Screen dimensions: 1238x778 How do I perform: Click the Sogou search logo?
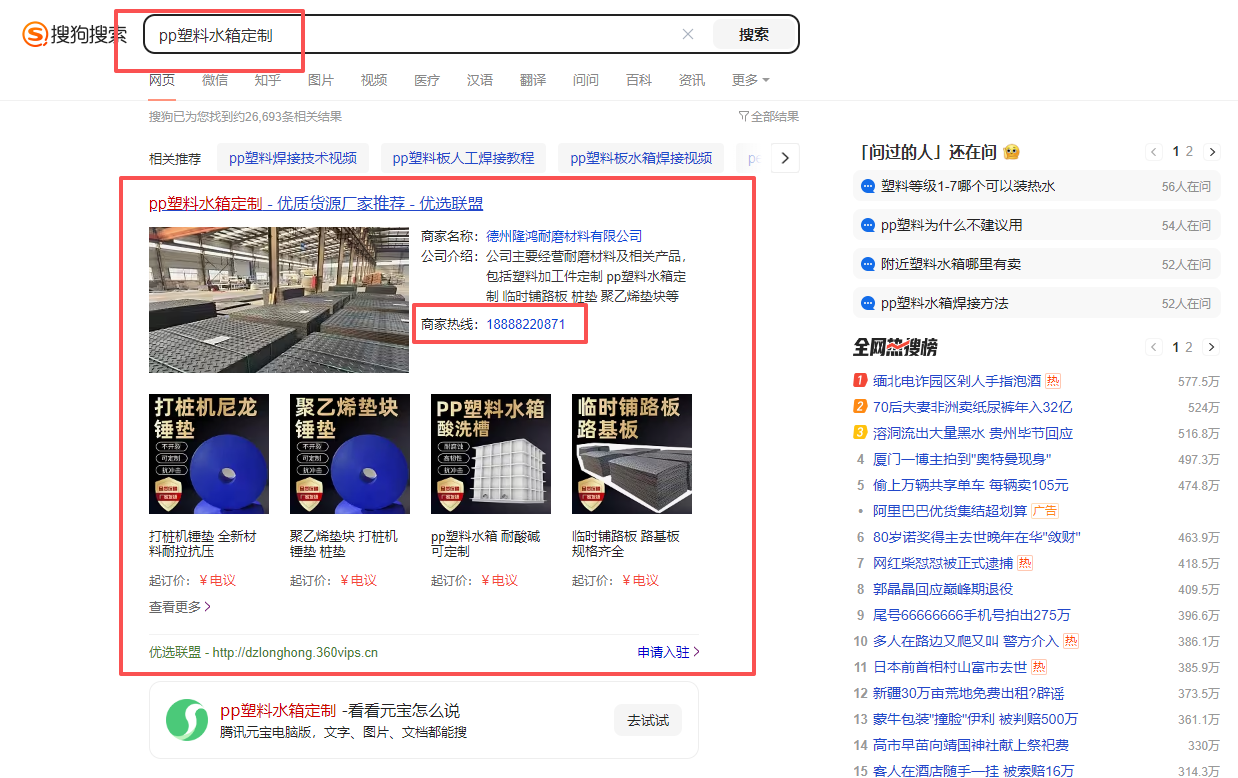coord(73,35)
